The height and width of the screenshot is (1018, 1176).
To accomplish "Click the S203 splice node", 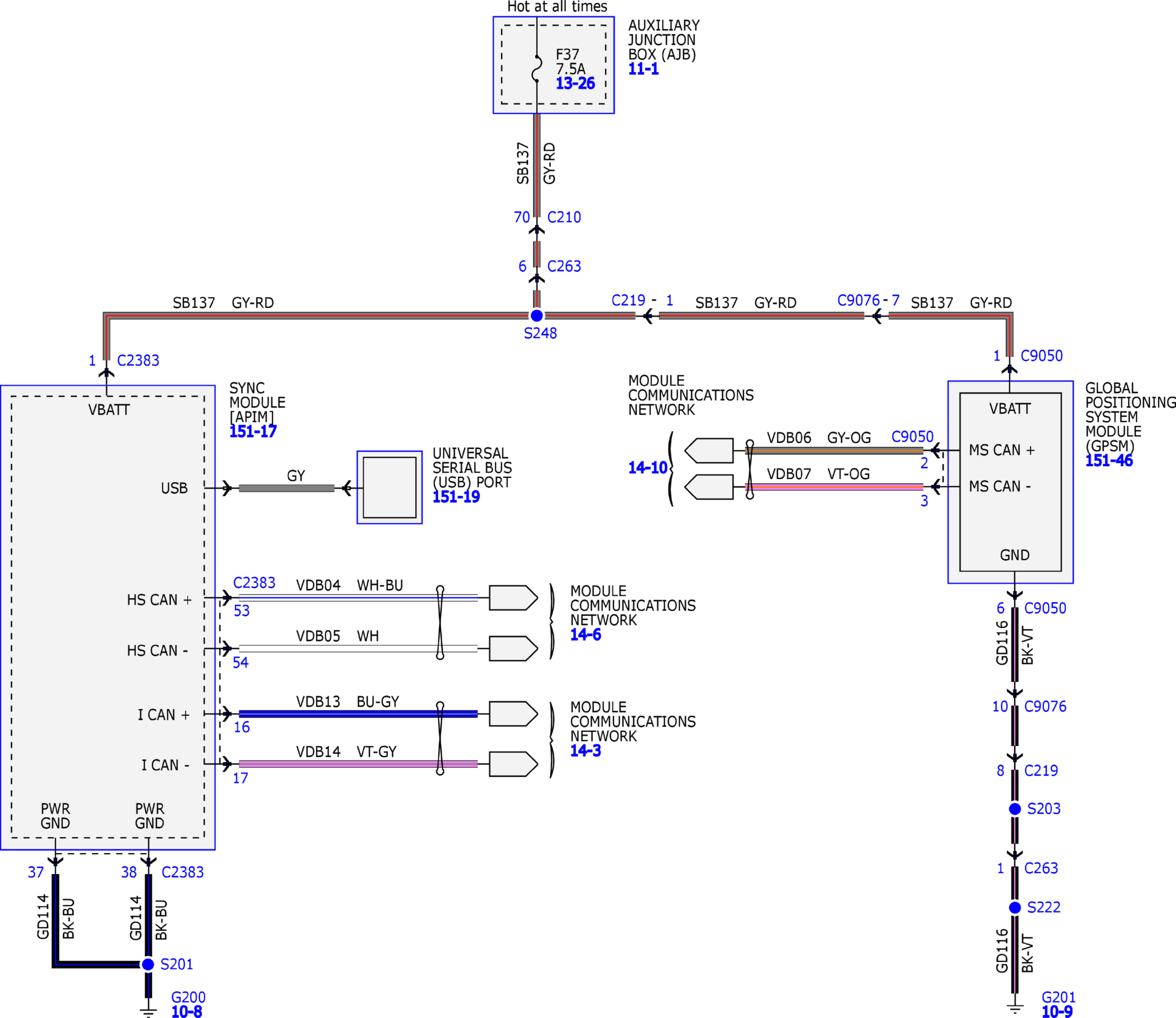I will (x=1015, y=809).
